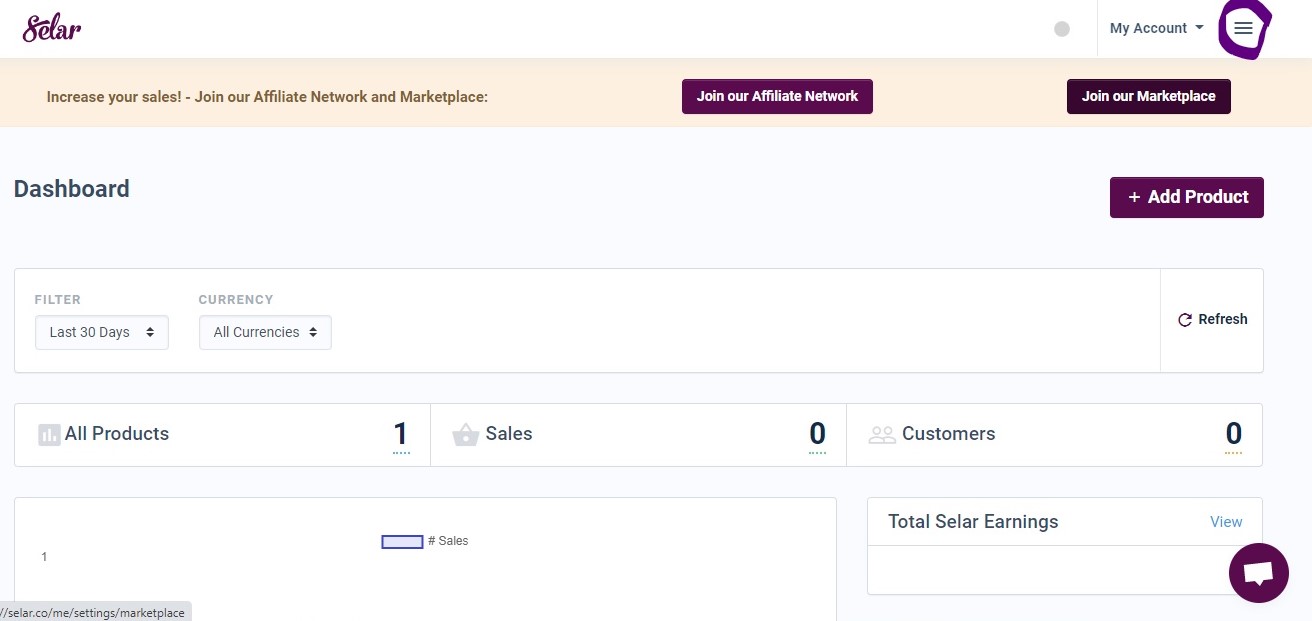Click the # Sales legend color swatch
Image resolution: width=1312 pixels, height=621 pixels.
[x=400, y=541]
